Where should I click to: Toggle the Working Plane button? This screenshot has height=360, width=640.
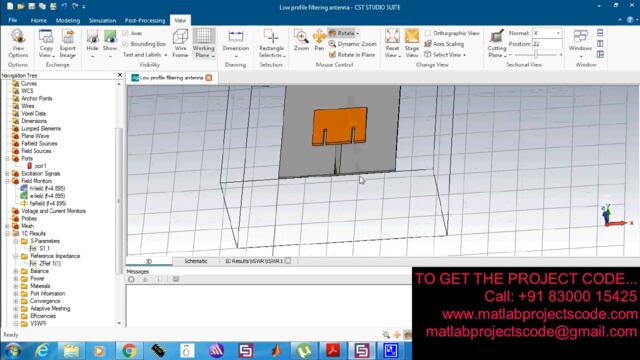(x=204, y=43)
